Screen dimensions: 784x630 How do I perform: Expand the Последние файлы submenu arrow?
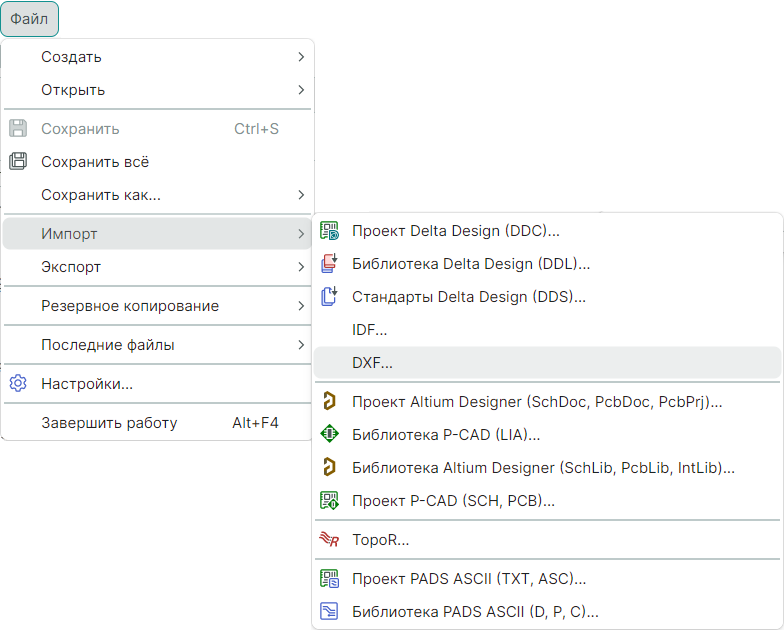[300, 345]
